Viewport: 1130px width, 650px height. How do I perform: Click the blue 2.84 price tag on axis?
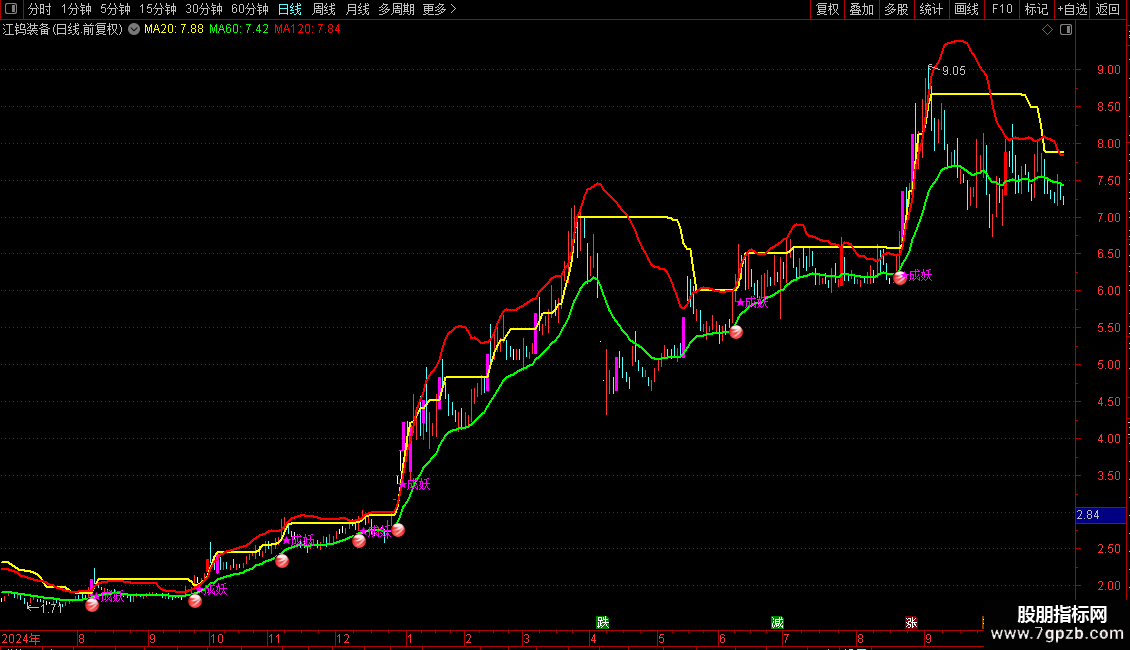(x=1100, y=515)
